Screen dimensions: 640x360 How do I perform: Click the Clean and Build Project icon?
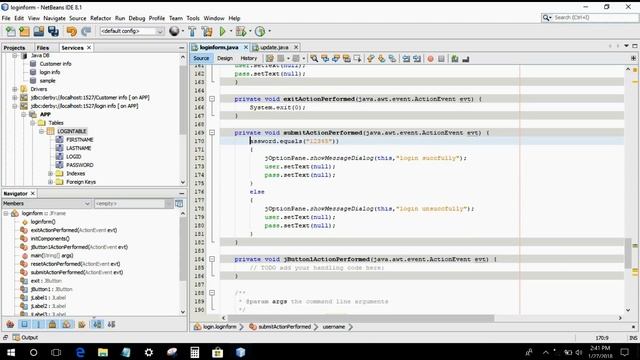(207, 31)
